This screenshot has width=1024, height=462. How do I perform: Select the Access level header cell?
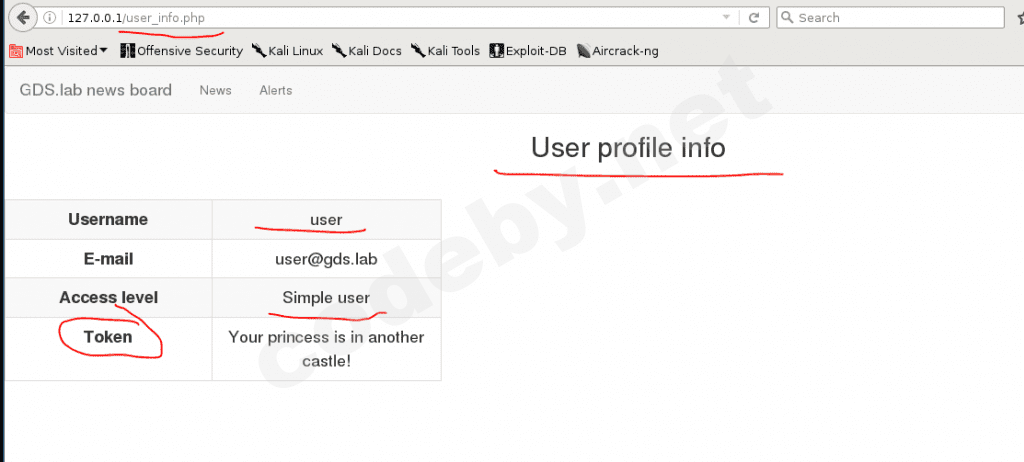108,298
